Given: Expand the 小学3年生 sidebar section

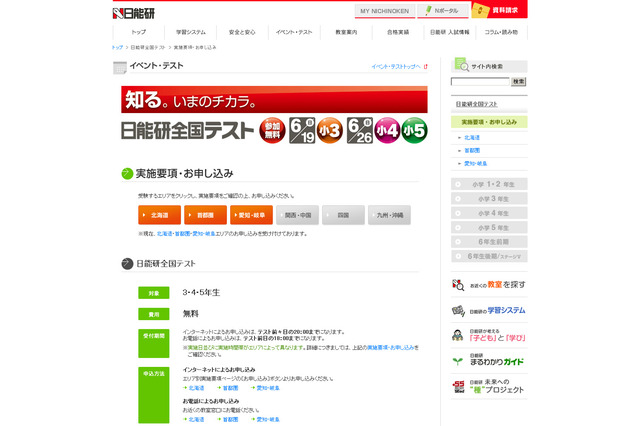Looking at the screenshot, I should click(489, 199).
